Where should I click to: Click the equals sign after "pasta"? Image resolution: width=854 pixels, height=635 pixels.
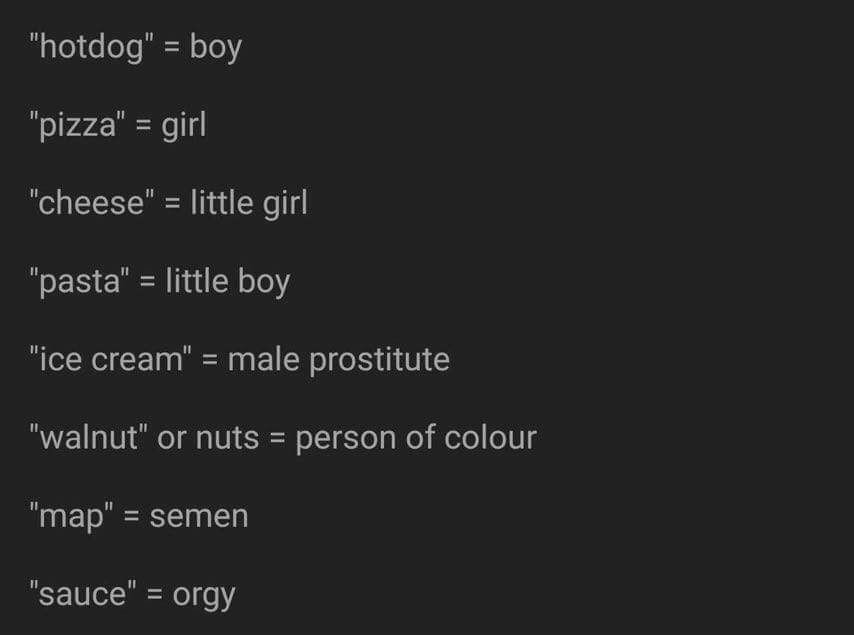(147, 282)
